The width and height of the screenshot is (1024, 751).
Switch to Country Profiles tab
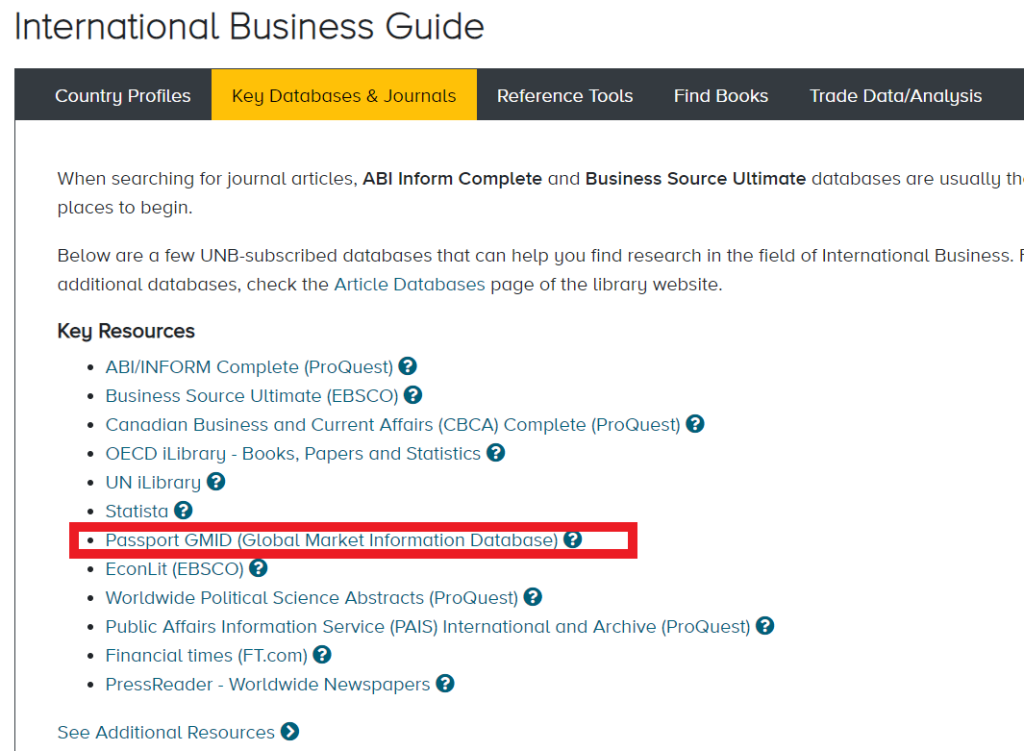click(x=123, y=96)
